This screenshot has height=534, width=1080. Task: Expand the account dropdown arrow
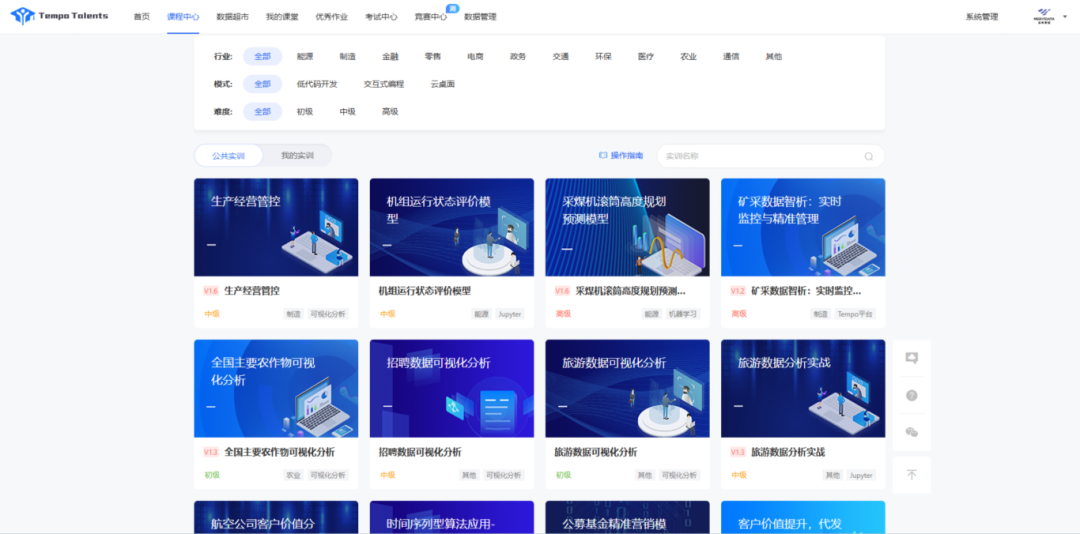1066,17
